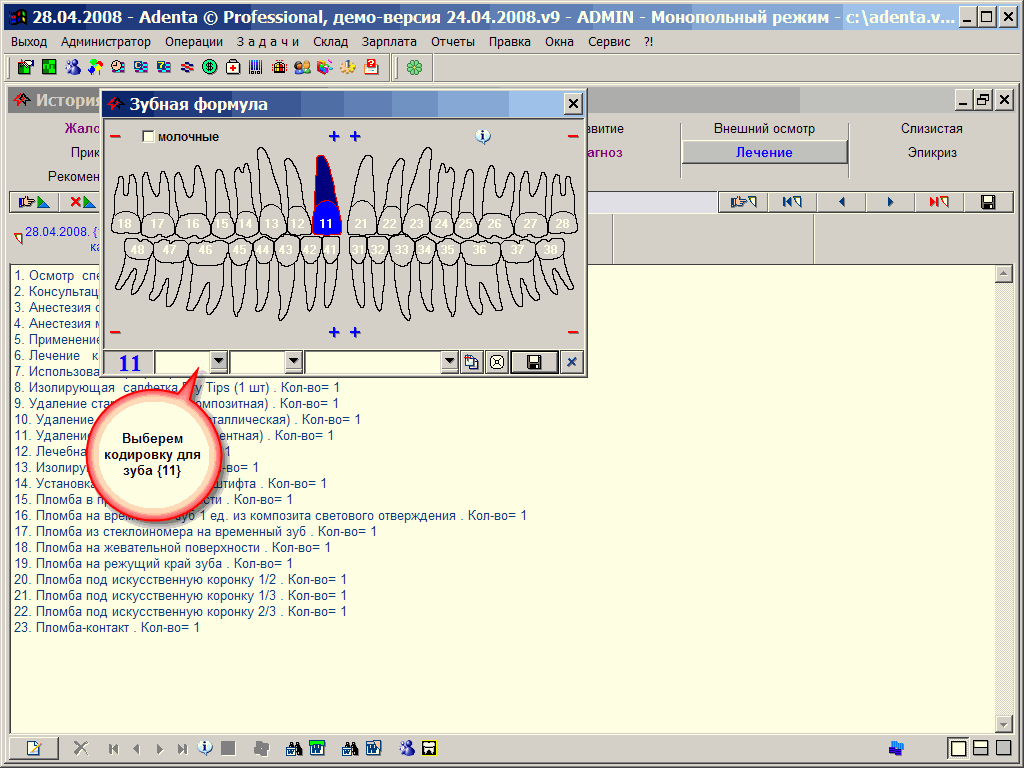Open the first dropdown next to tooth number 11
Screen dimensions: 1024x768
pyautogui.click(x=219, y=362)
